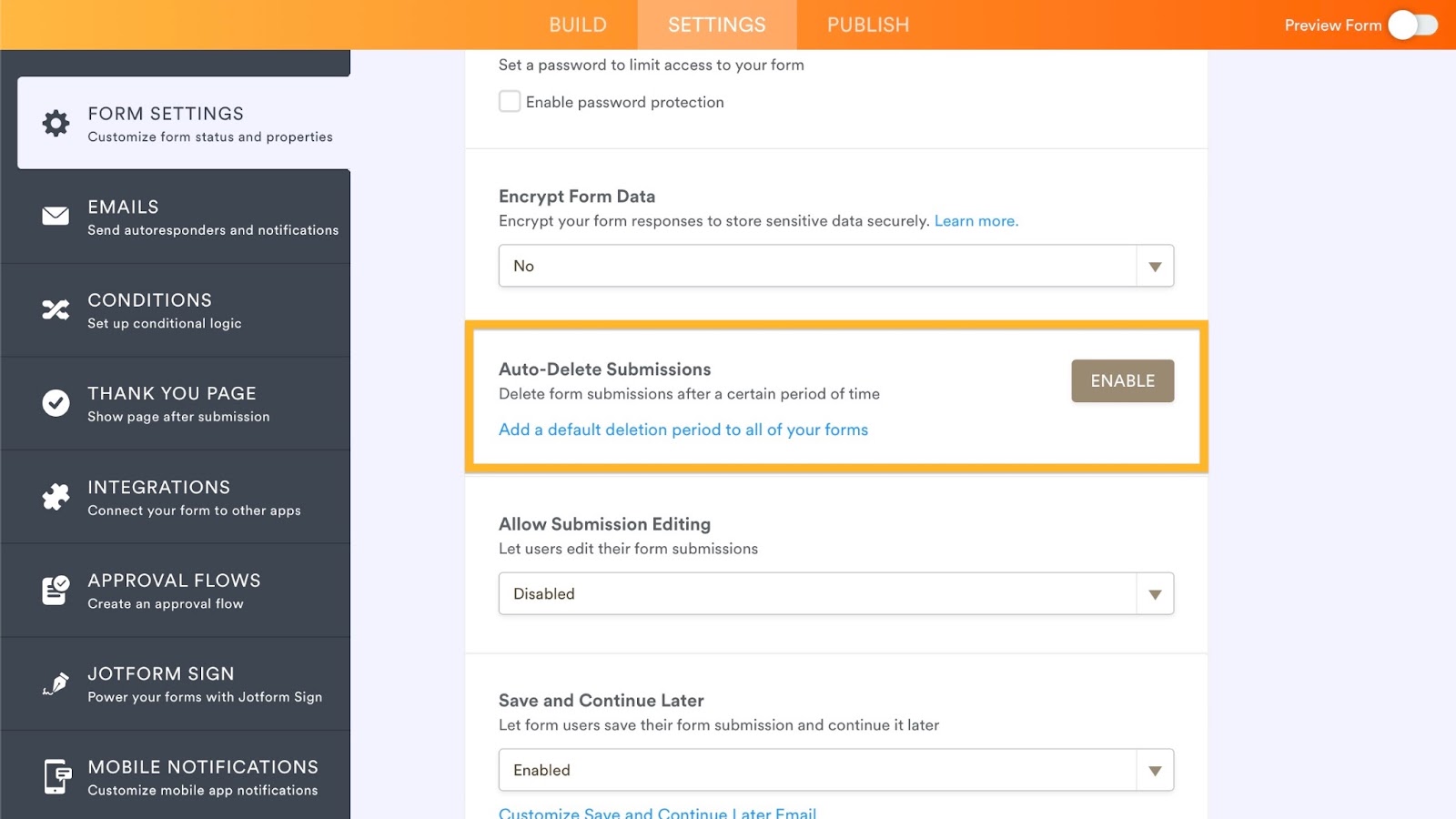Viewport: 1456px width, 819px height.
Task: Click Add a default deletion period link
Action: tap(682, 430)
